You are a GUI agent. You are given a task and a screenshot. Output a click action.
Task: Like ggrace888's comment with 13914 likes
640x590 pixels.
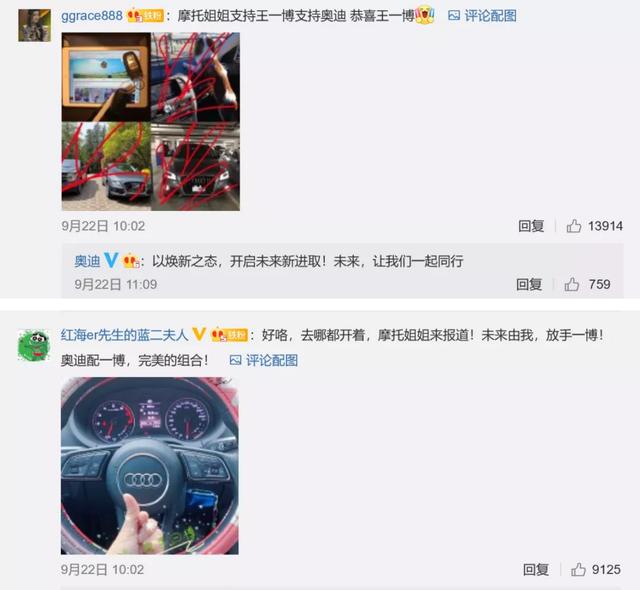click(594, 226)
